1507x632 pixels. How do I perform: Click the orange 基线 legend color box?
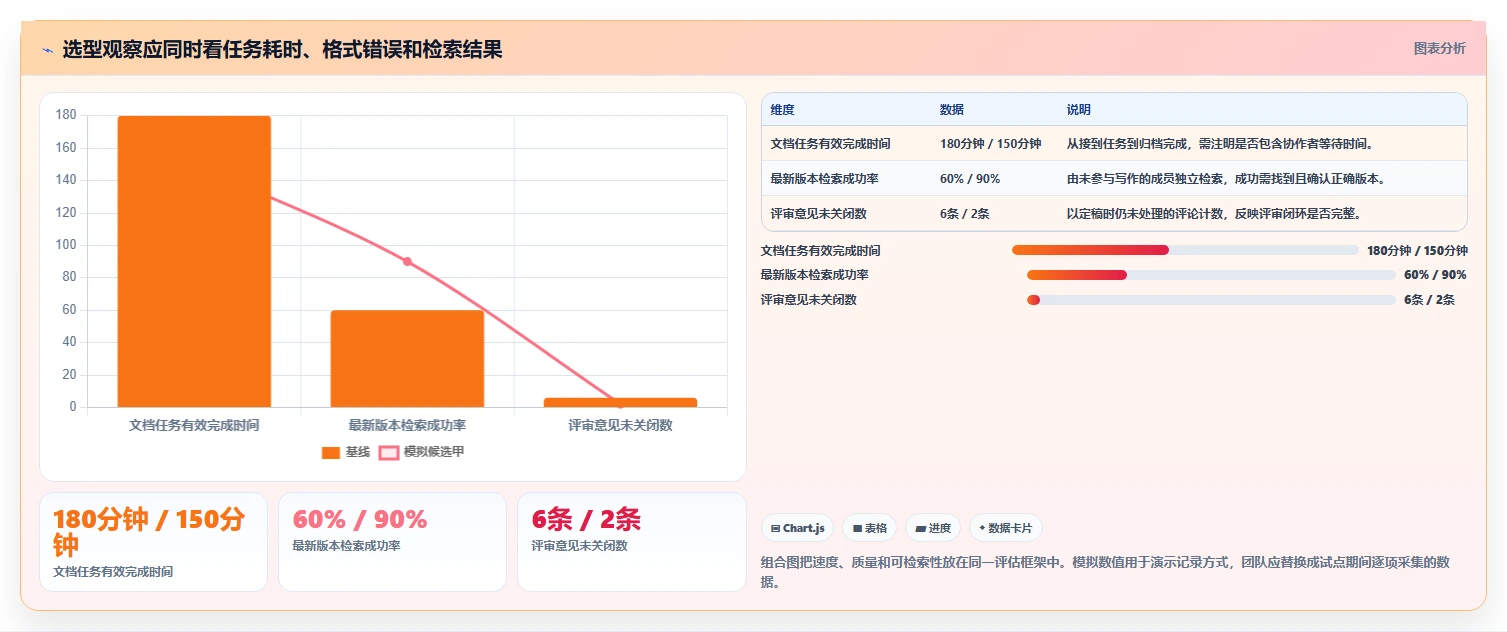[331, 452]
